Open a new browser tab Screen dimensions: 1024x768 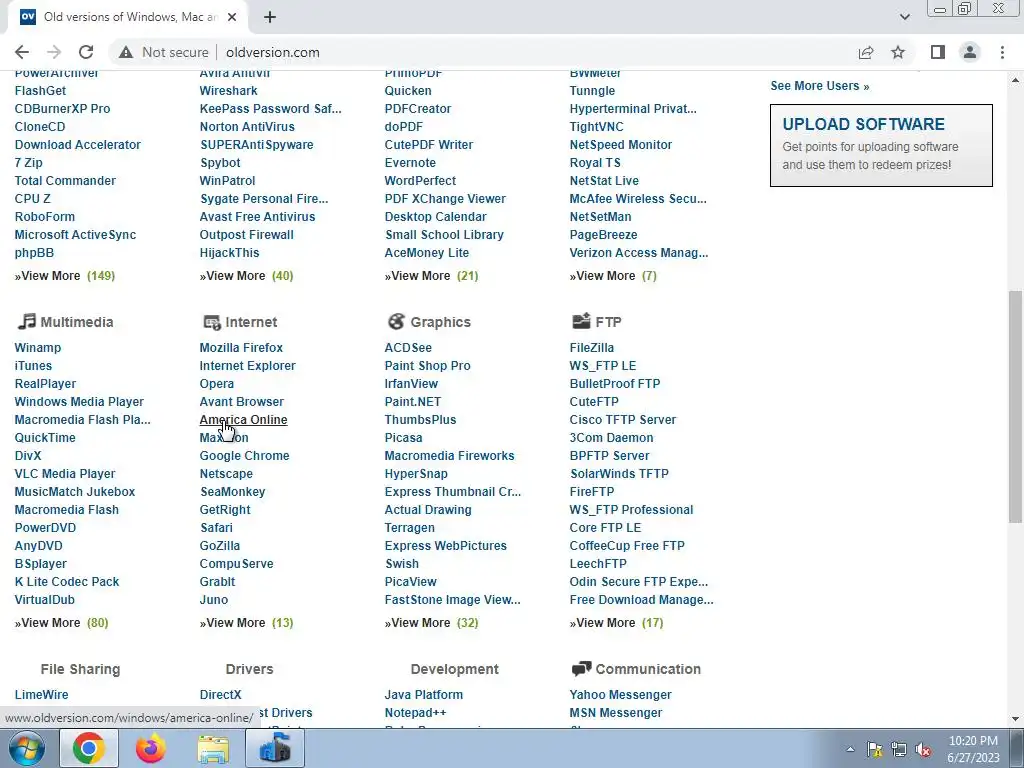click(x=270, y=17)
